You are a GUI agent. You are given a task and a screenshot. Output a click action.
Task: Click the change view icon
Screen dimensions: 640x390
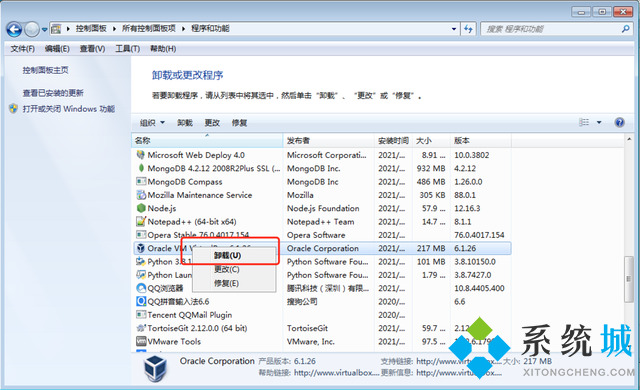[584, 122]
